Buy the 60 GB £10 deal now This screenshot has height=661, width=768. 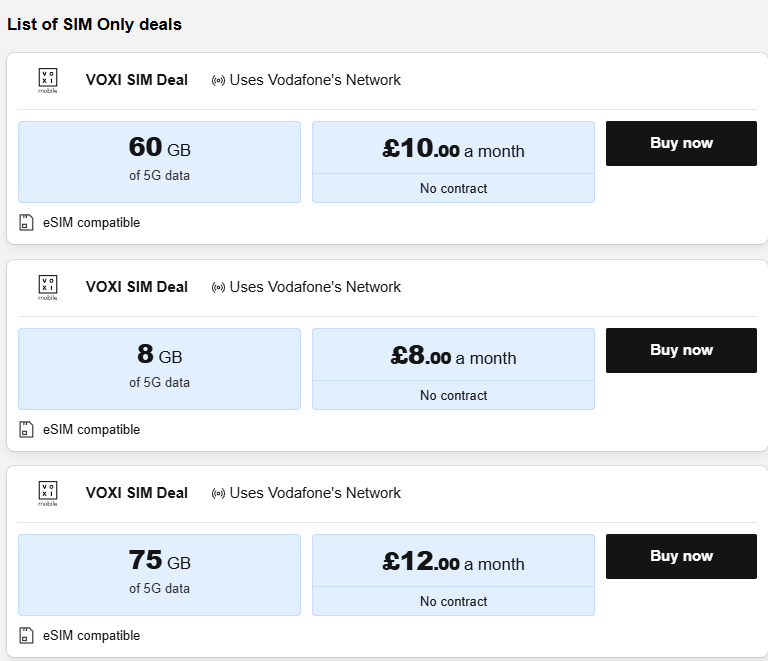tap(681, 143)
